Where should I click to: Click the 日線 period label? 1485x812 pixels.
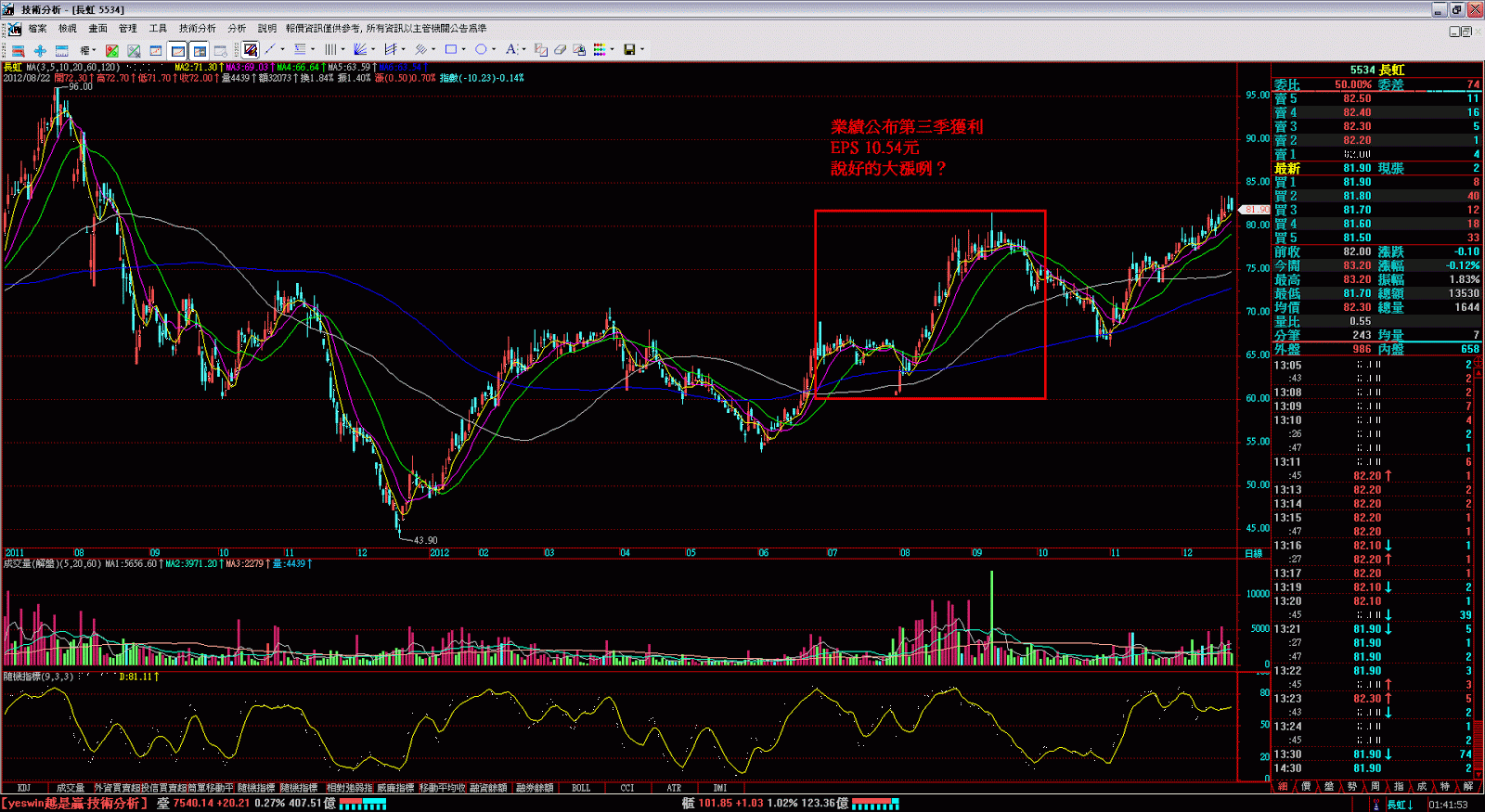(x=1254, y=553)
